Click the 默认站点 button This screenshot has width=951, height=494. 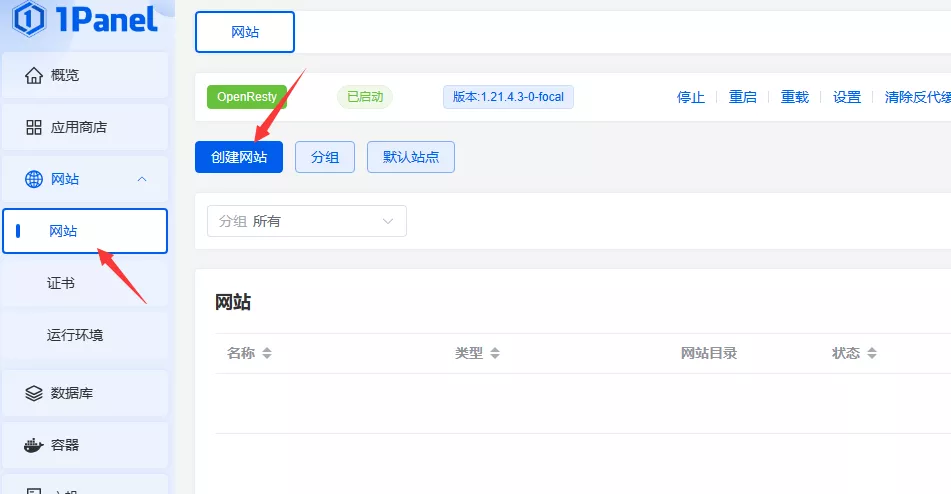(x=411, y=157)
